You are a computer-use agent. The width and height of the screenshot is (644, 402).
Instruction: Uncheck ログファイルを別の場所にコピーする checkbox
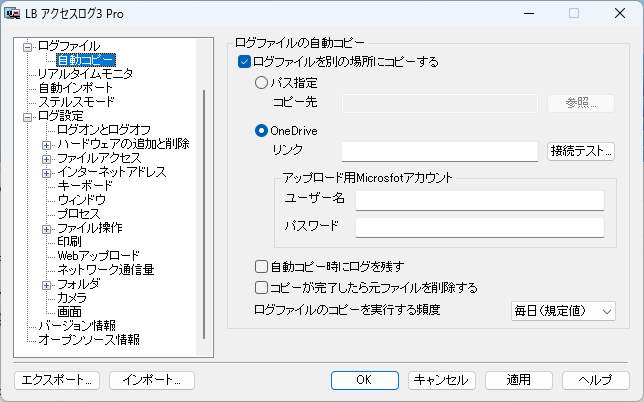(x=244, y=62)
